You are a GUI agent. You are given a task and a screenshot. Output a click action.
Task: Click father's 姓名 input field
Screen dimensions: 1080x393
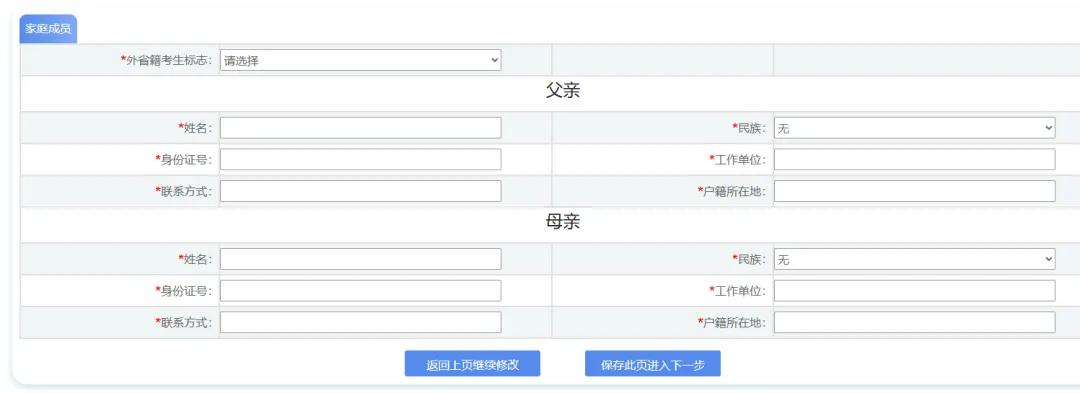pos(360,128)
